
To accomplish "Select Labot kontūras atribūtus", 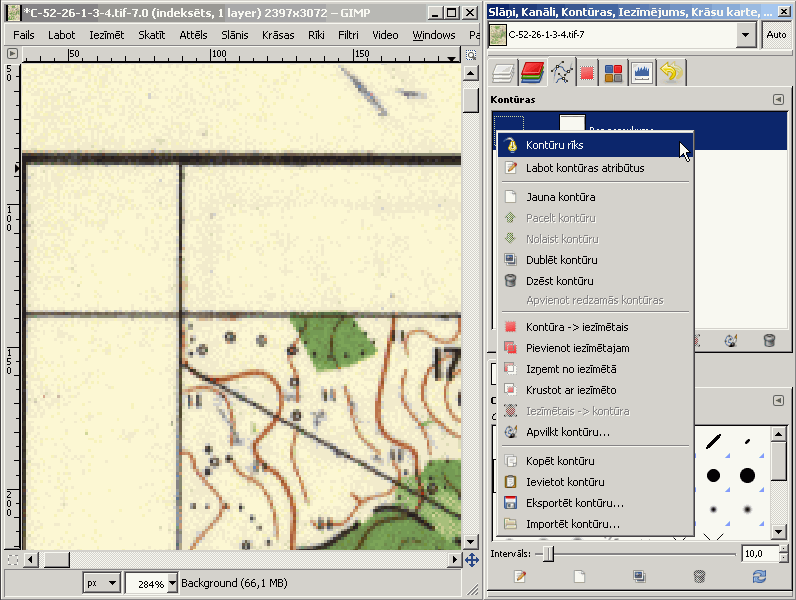I will (x=595, y=168).
